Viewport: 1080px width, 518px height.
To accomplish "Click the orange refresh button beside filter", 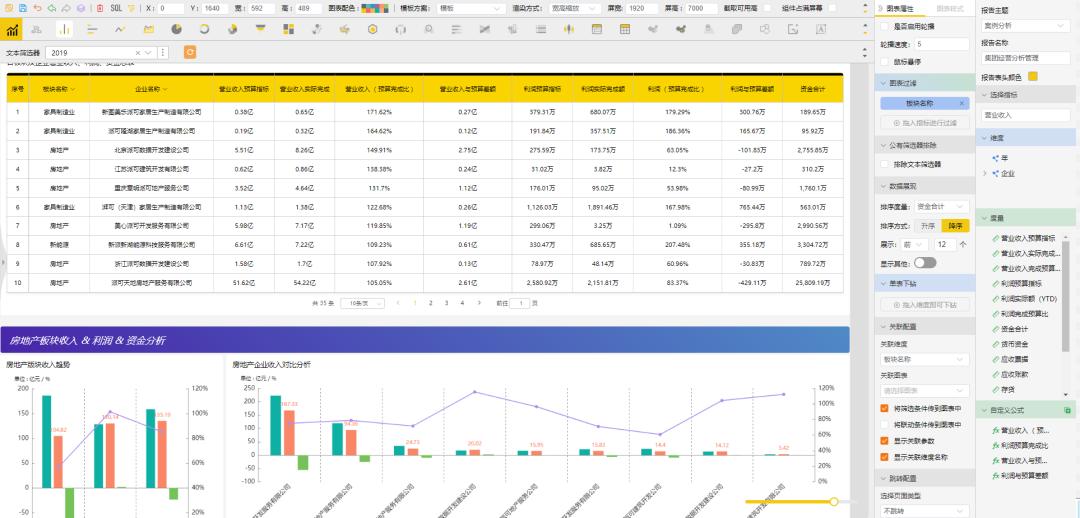I will (x=190, y=53).
